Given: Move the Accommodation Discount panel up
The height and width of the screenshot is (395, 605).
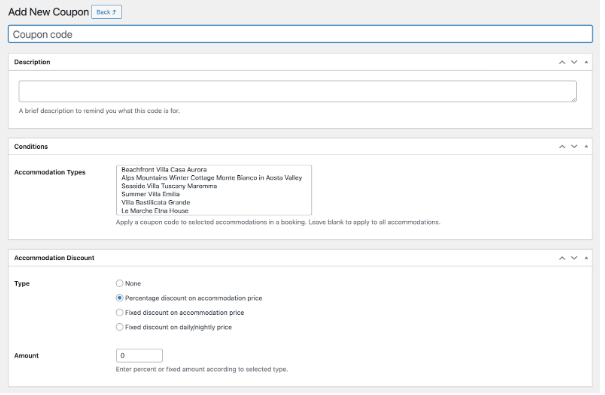Looking at the screenshot, I should pyautogui.click(x=562, y=258).
